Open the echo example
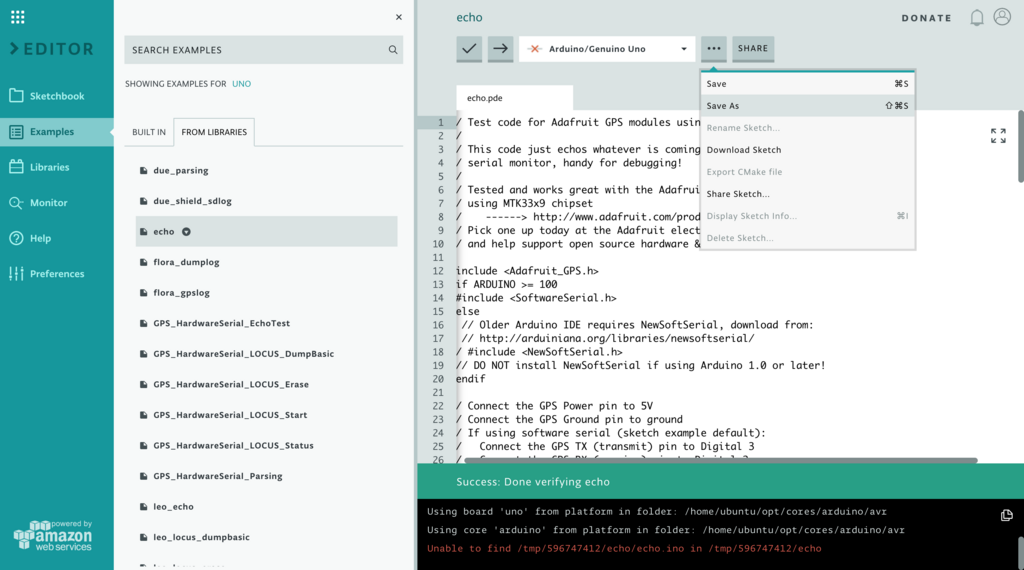1024x570 pixels. tap(266, 232)
